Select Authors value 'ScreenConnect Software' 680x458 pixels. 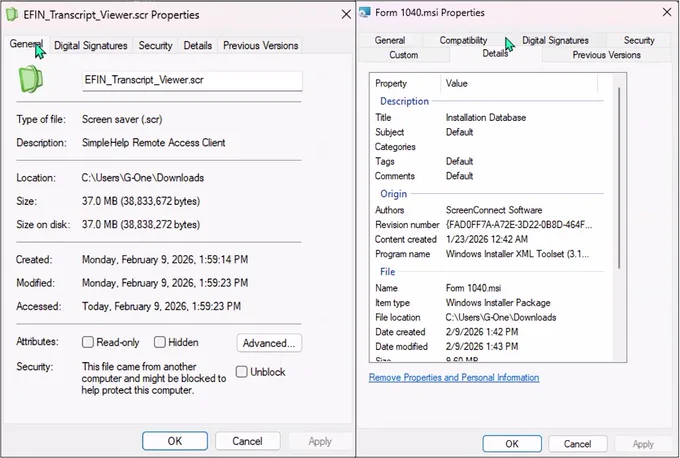coord(494,210)
